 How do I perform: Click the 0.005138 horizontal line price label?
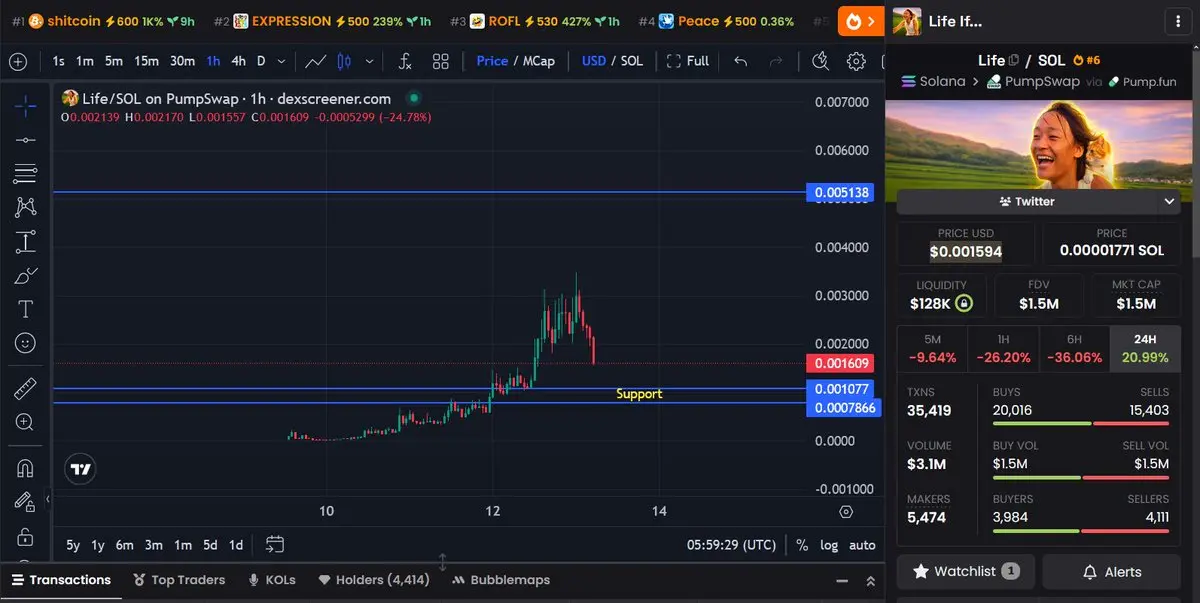(840, 192)
